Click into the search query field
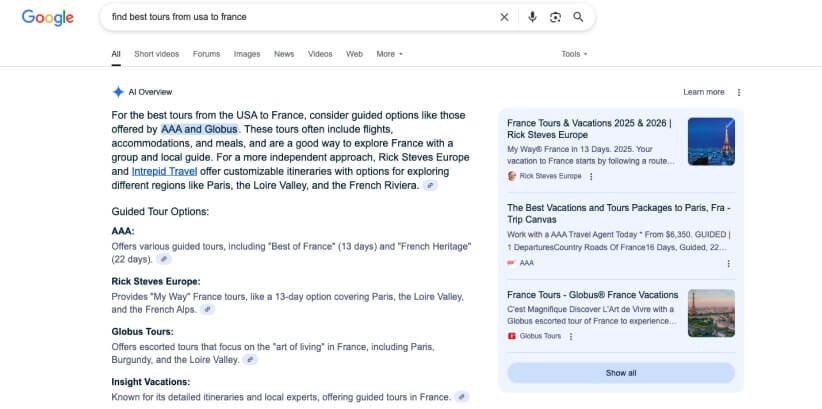 point(299,17)
